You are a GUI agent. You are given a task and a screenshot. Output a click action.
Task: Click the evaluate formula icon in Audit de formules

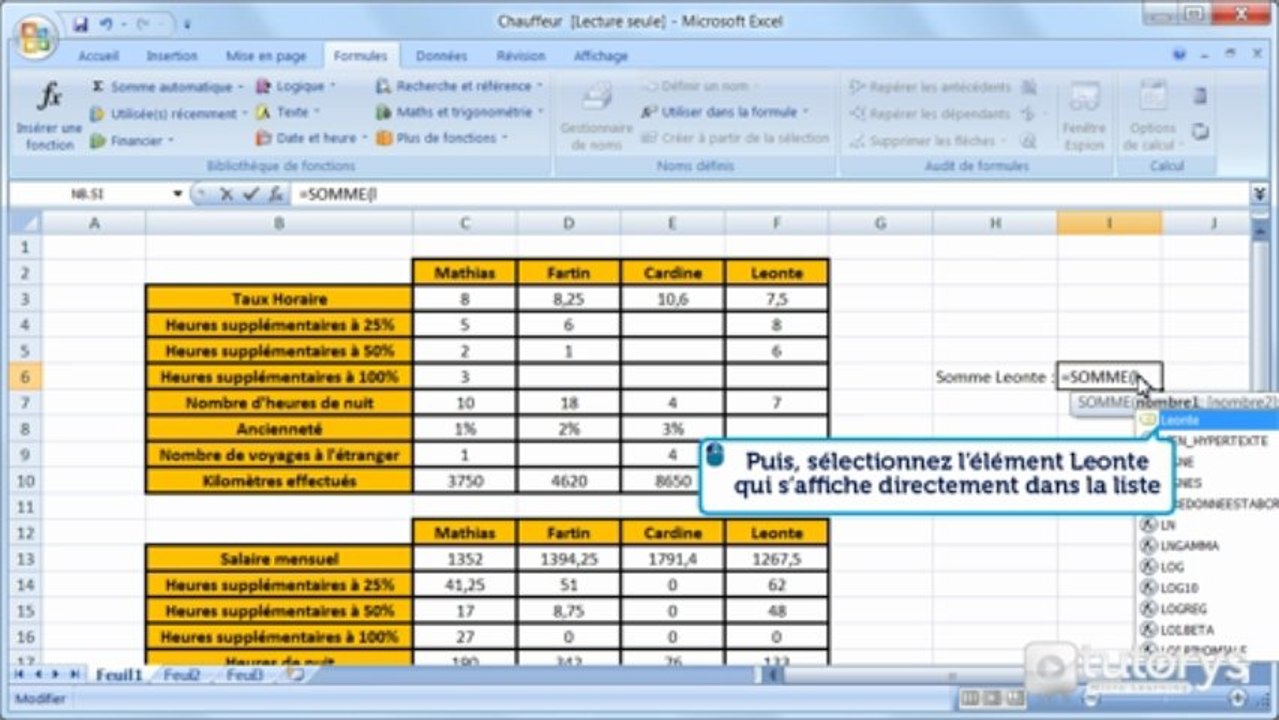[1028, 141]
